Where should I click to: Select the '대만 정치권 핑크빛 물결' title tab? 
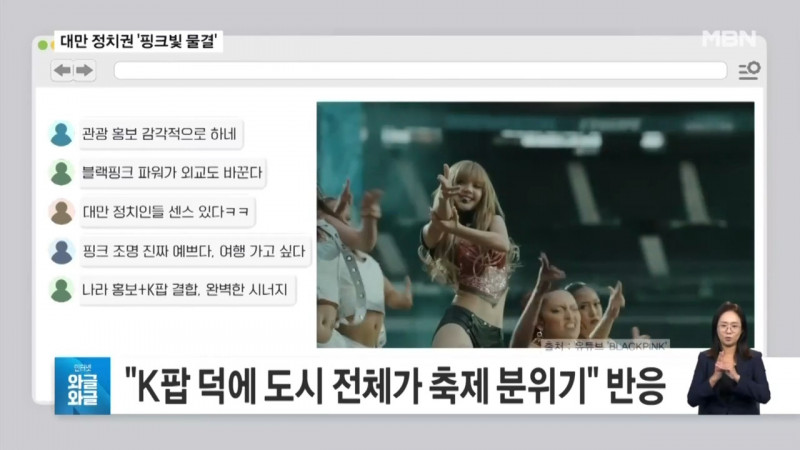pyautogui.click(x=135, y=42)
